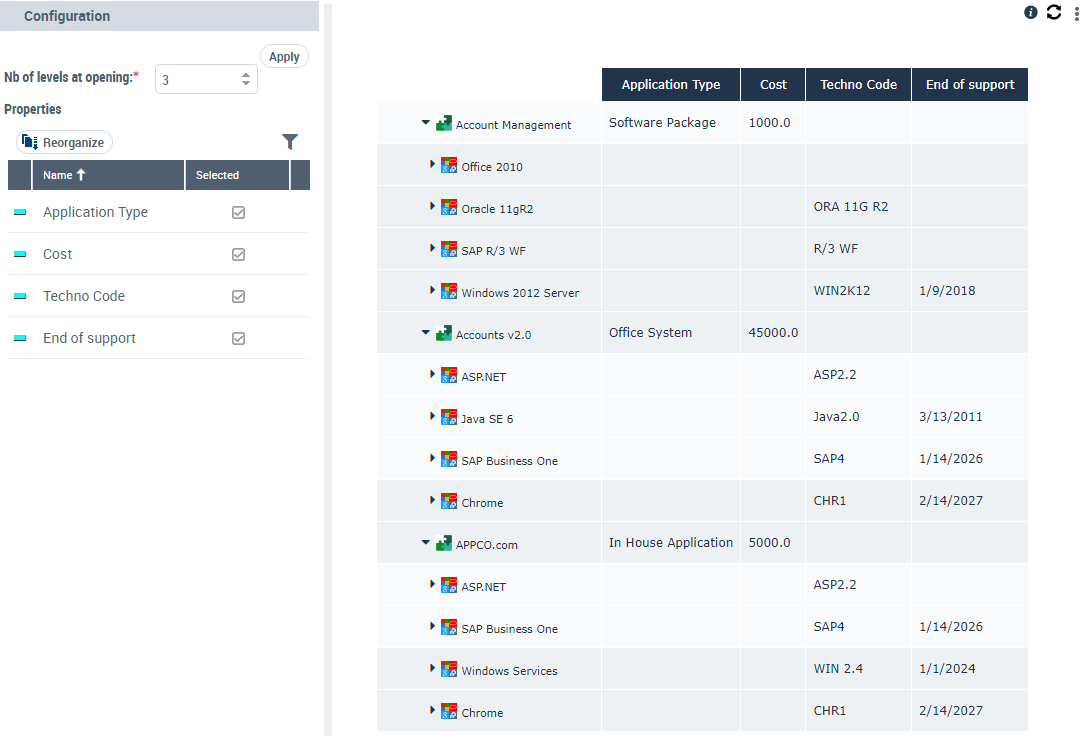This screenshot has height=736, width=1081.
Task: Collapse the APPCO.com tree node
Action: tap(425, 543)
